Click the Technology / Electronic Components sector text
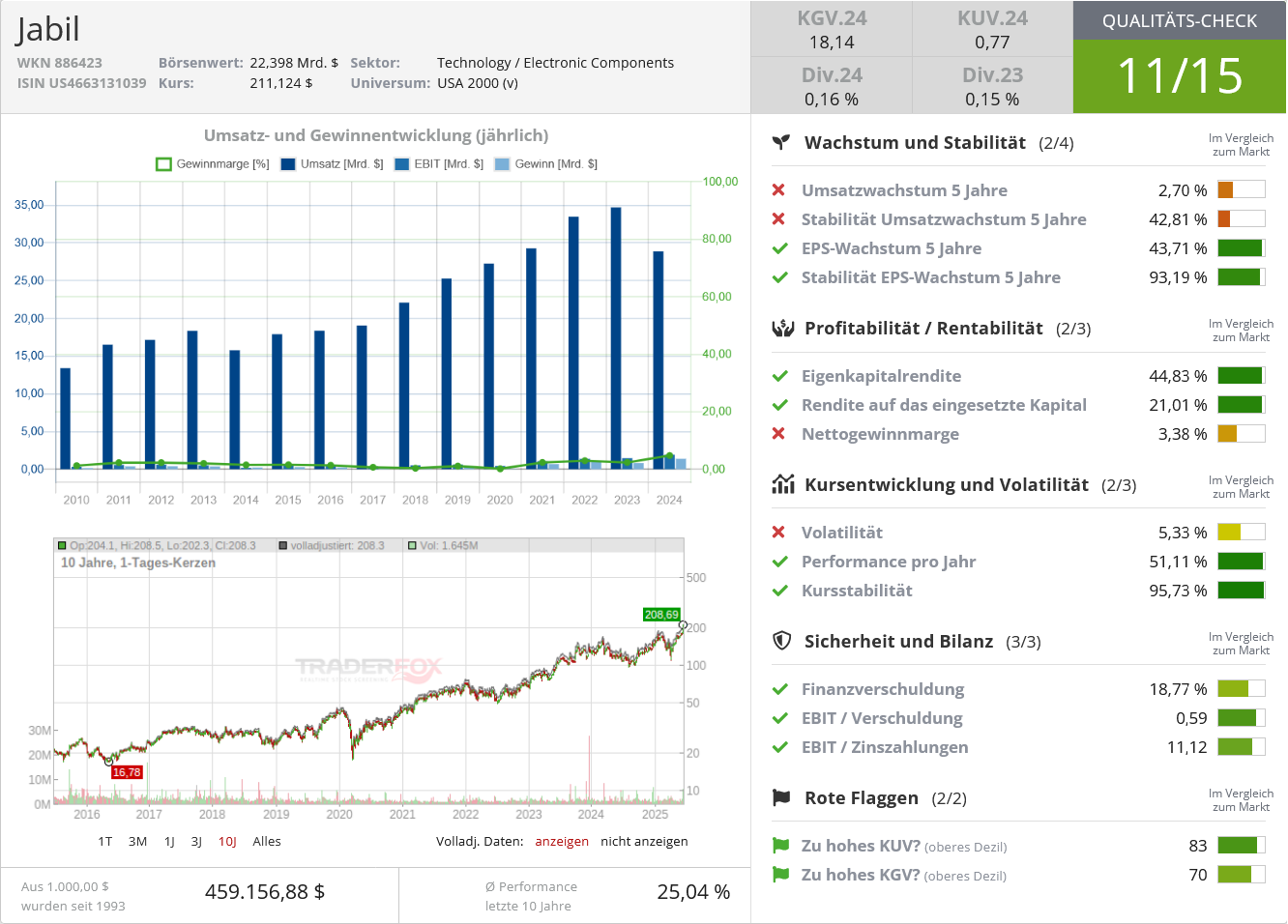This screenshot has height=924, width=1288. [x=555, y=63]
